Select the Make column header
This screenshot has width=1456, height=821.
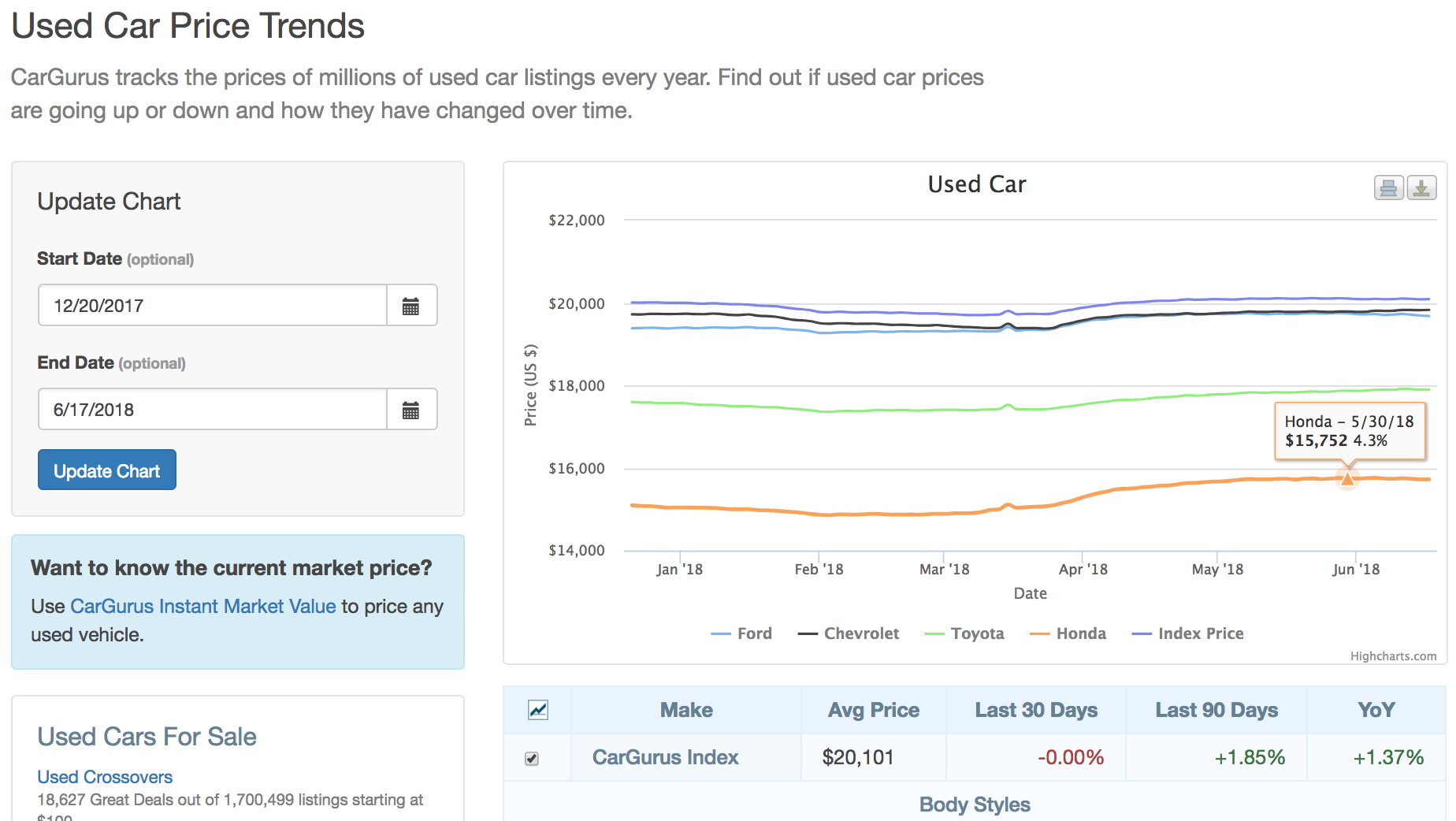pyautogui.click(x=686, y=710)
